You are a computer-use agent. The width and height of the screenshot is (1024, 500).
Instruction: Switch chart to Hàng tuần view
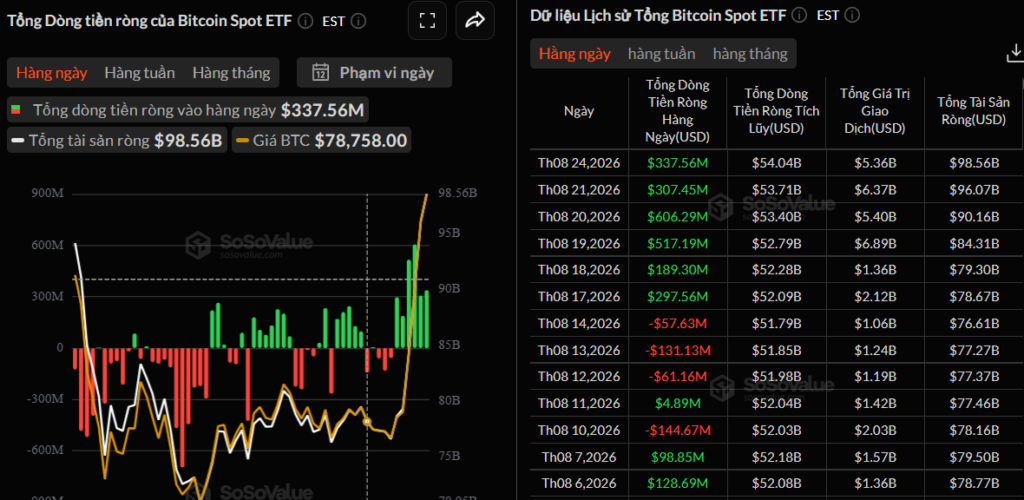coord(140,72)
